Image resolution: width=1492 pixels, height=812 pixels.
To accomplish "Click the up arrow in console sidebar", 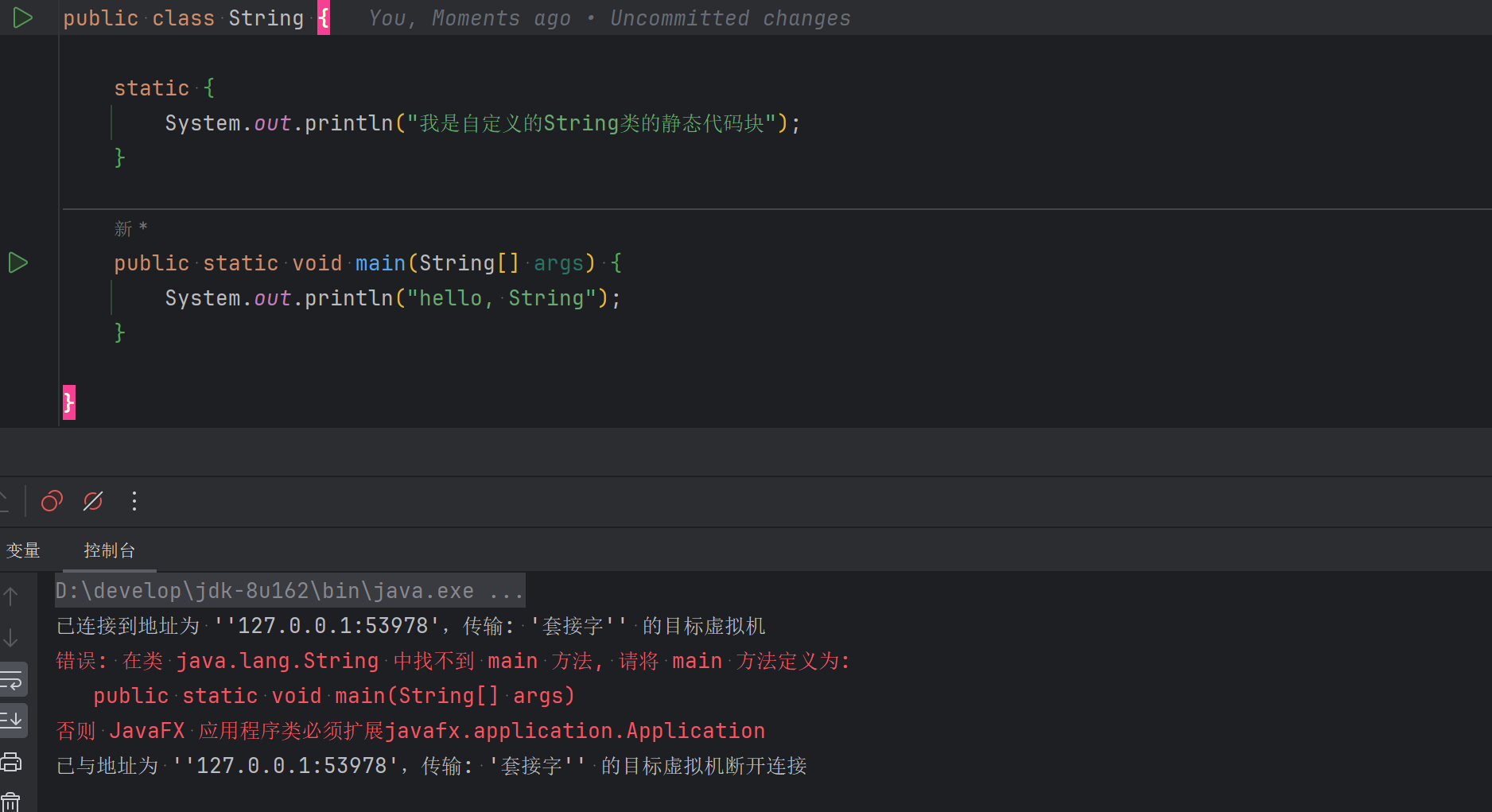I will click(11, 595).
